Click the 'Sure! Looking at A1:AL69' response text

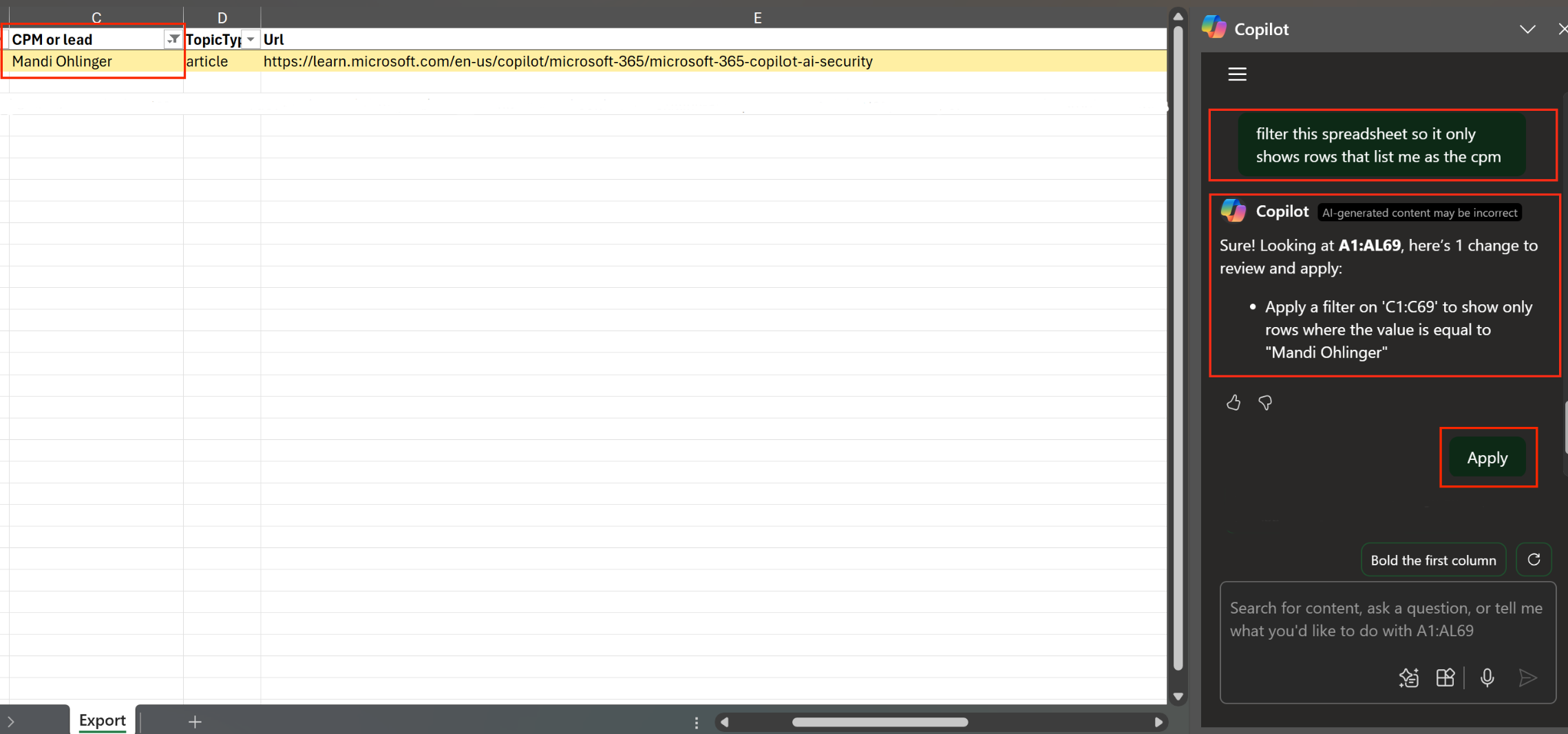1379,257
